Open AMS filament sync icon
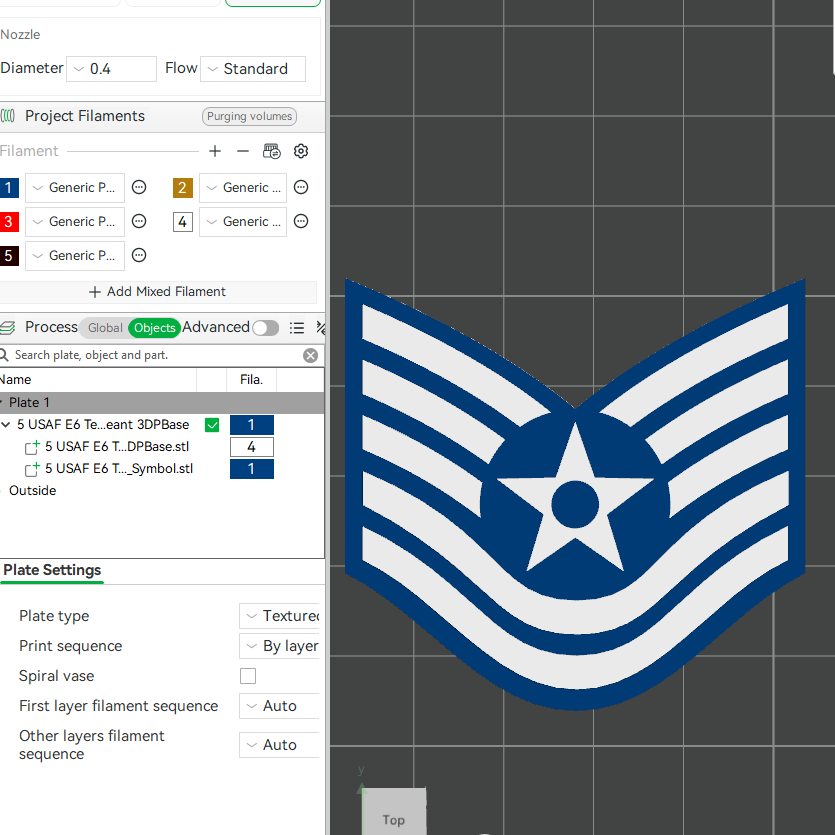The image size is (835, 835). (x=272, y=151)
